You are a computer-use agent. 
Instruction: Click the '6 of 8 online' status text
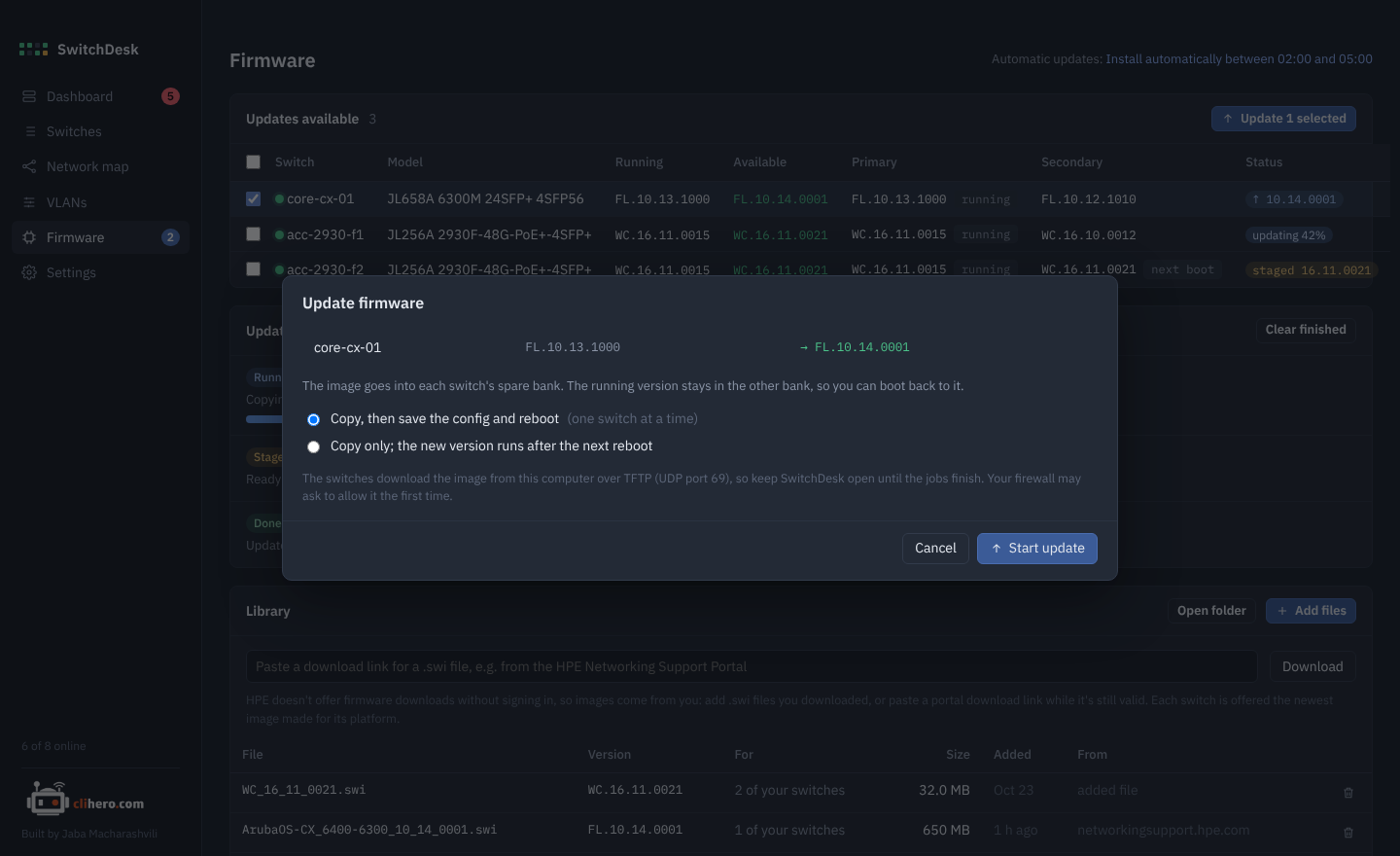(x=53, y=746)
